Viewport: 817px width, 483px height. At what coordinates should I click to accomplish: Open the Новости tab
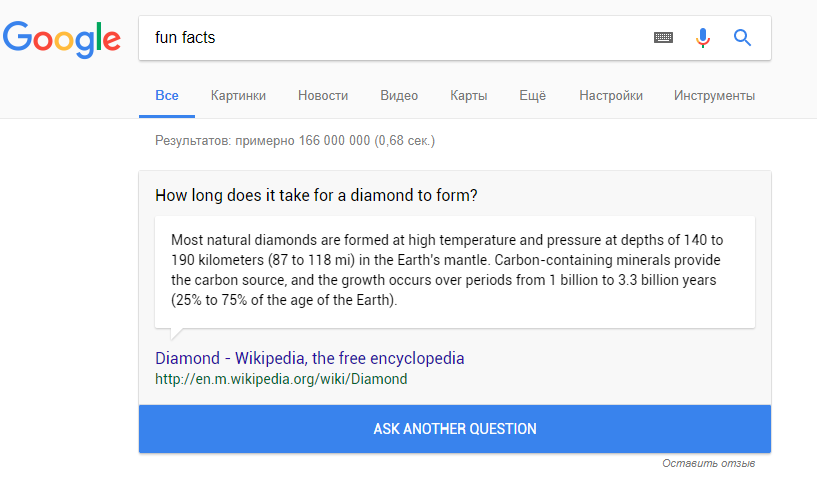click(323, 96)
